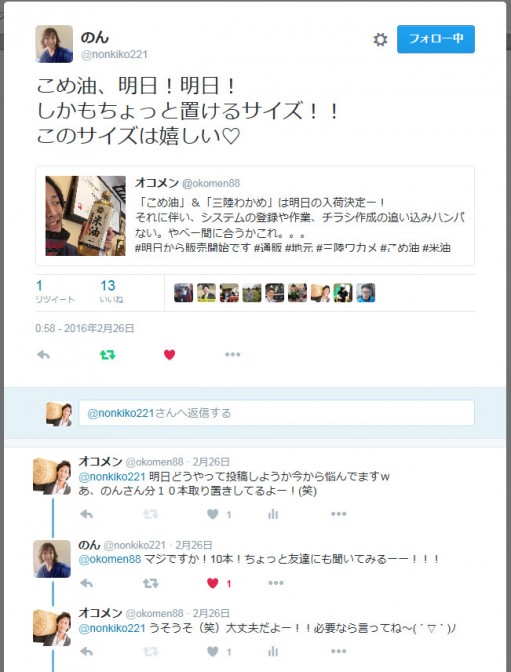This screenshot has height=672, width=511.
Task: Unlike the main tweet with red heart
Action: click(169, 354)
